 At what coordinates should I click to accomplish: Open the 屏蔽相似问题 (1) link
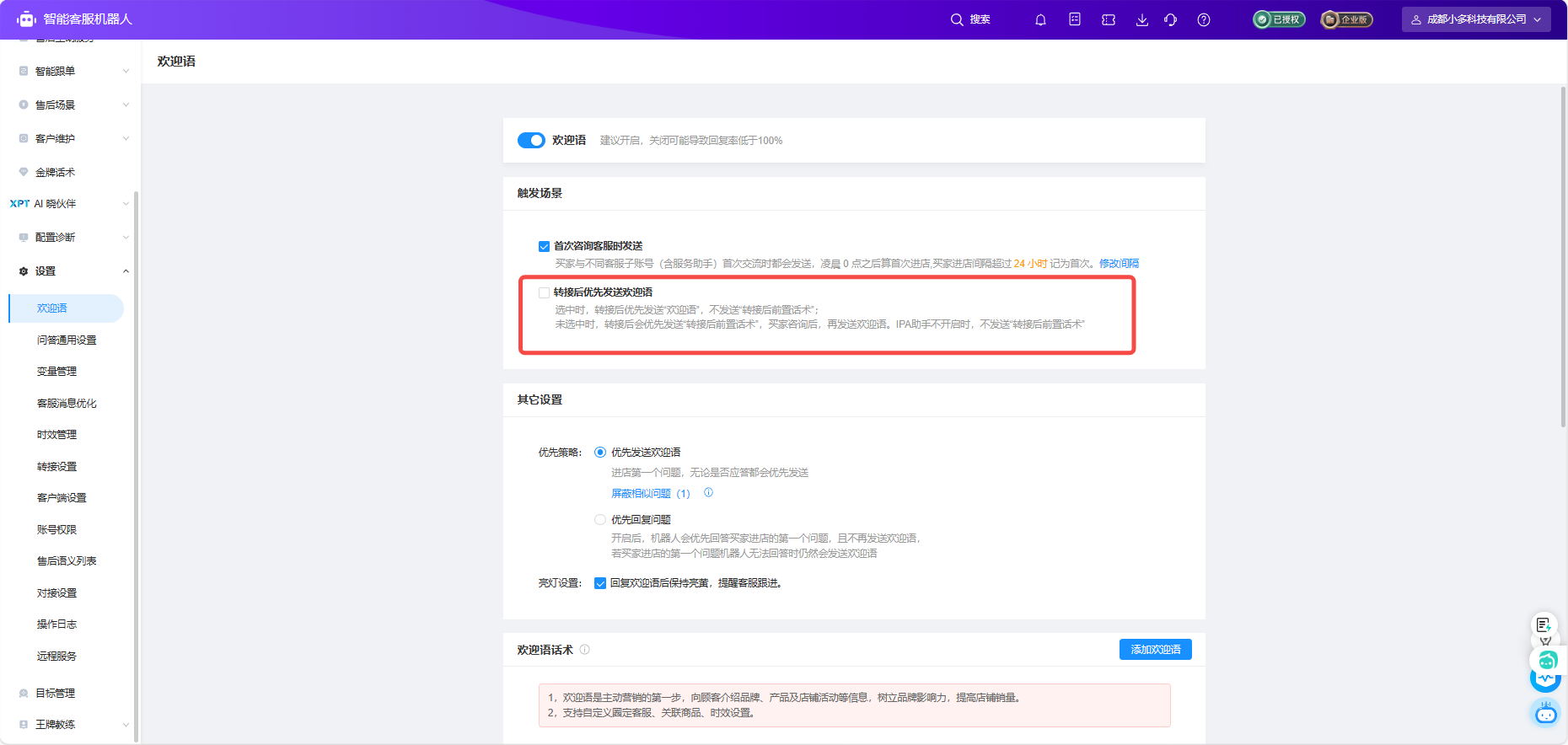coord(651,494)
